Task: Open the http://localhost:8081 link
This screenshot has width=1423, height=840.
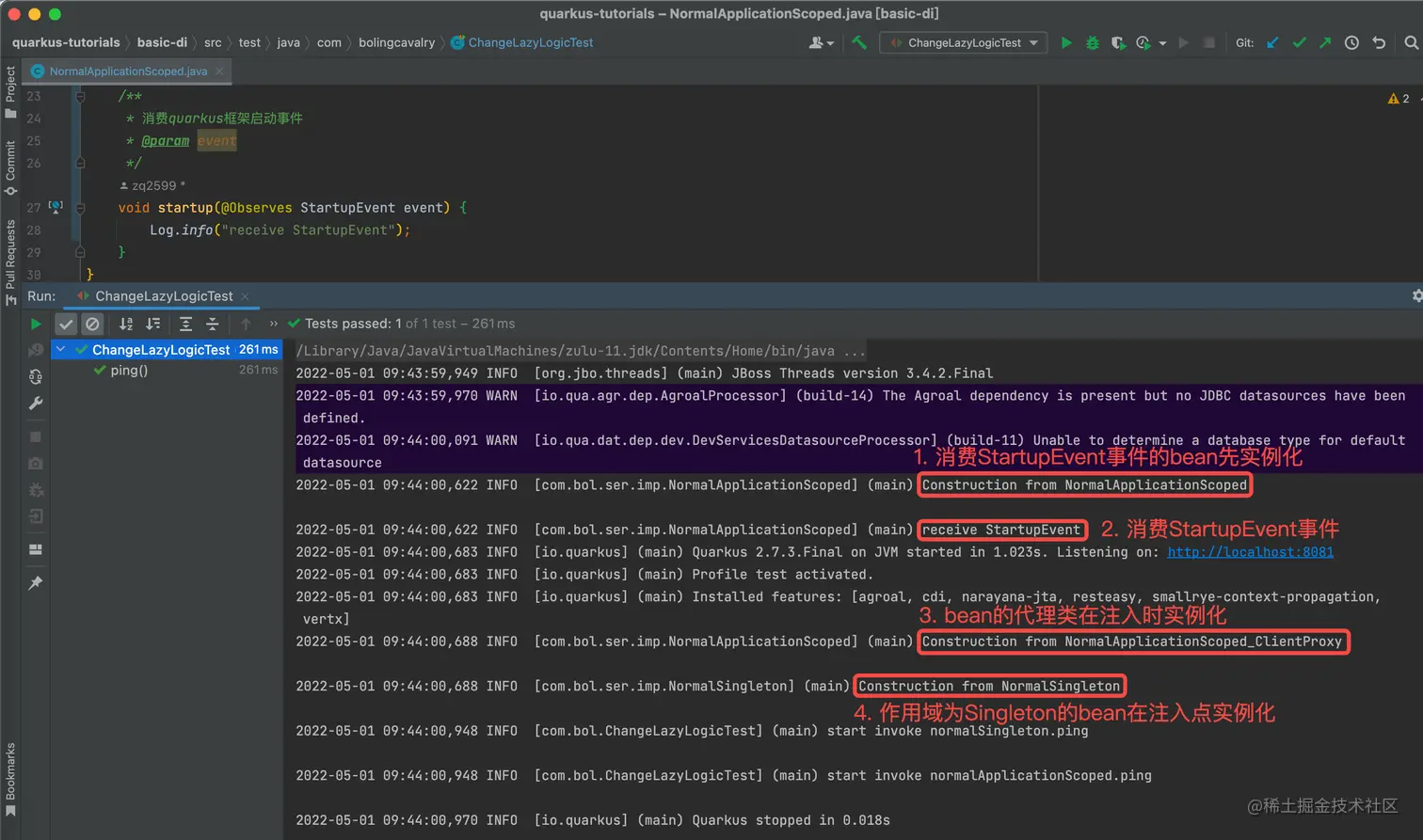Action: (x=1250, y=552)
